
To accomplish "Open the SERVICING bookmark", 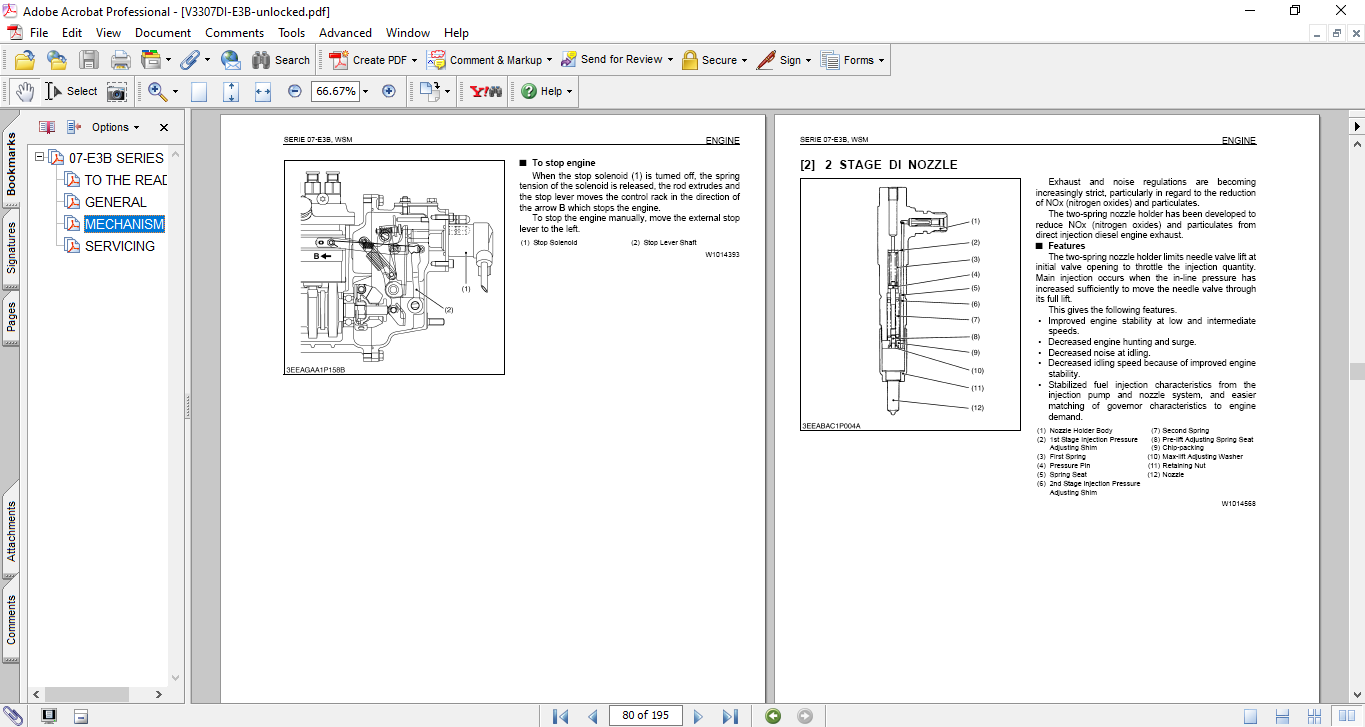I will pos(119,246).
